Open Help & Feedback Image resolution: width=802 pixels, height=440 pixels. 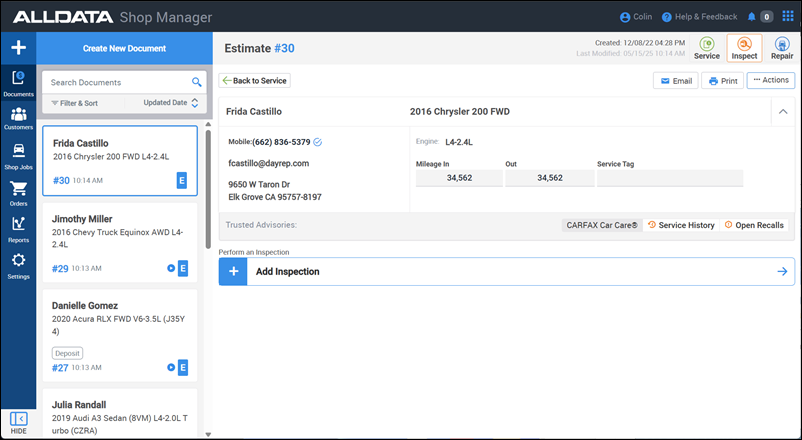(x=699, y=17)
